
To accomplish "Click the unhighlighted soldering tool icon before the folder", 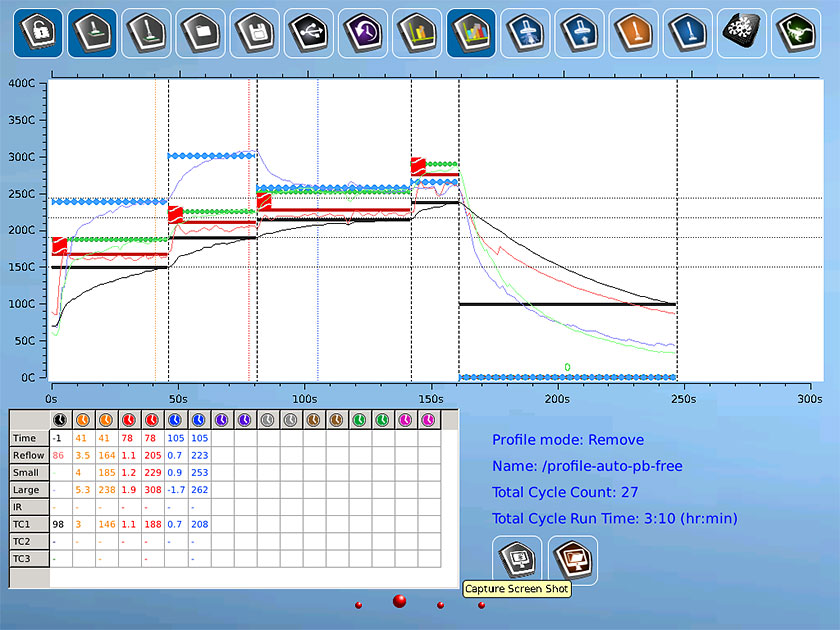I will pos(146,33).
